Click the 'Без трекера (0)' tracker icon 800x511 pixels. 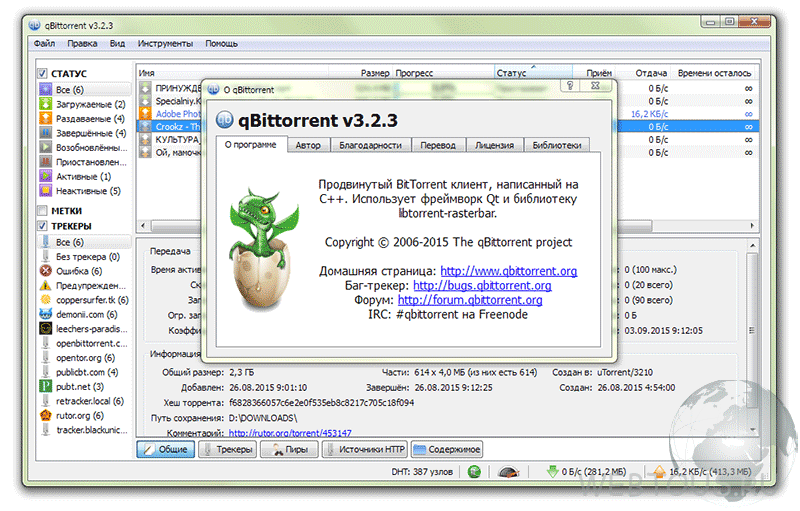pos(45,257)
